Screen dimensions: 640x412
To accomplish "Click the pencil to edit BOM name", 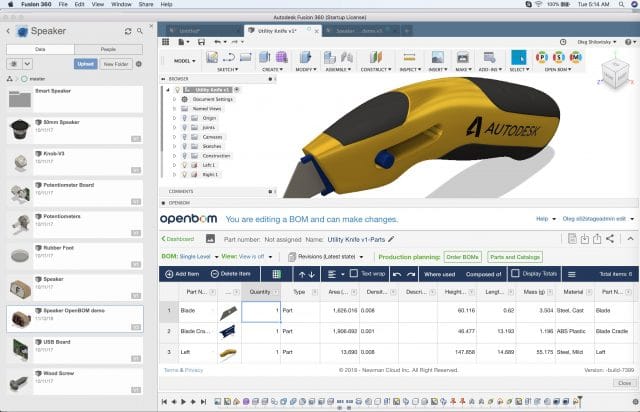I will [x=391, y=239].
